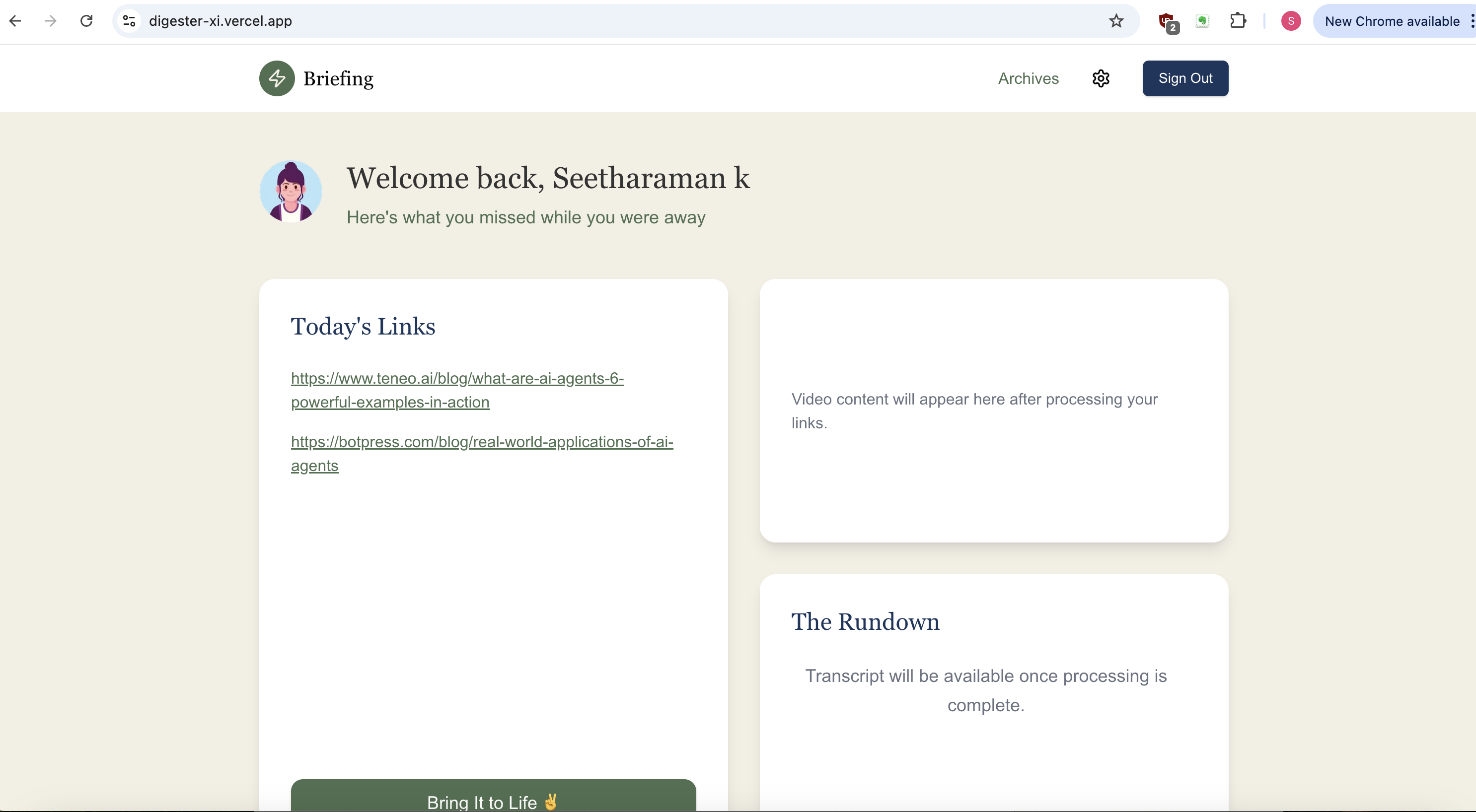Screen dimensions: 1476x812
Task: Click the green Evernote extension icon
Action: click(x=1202, y=21)
